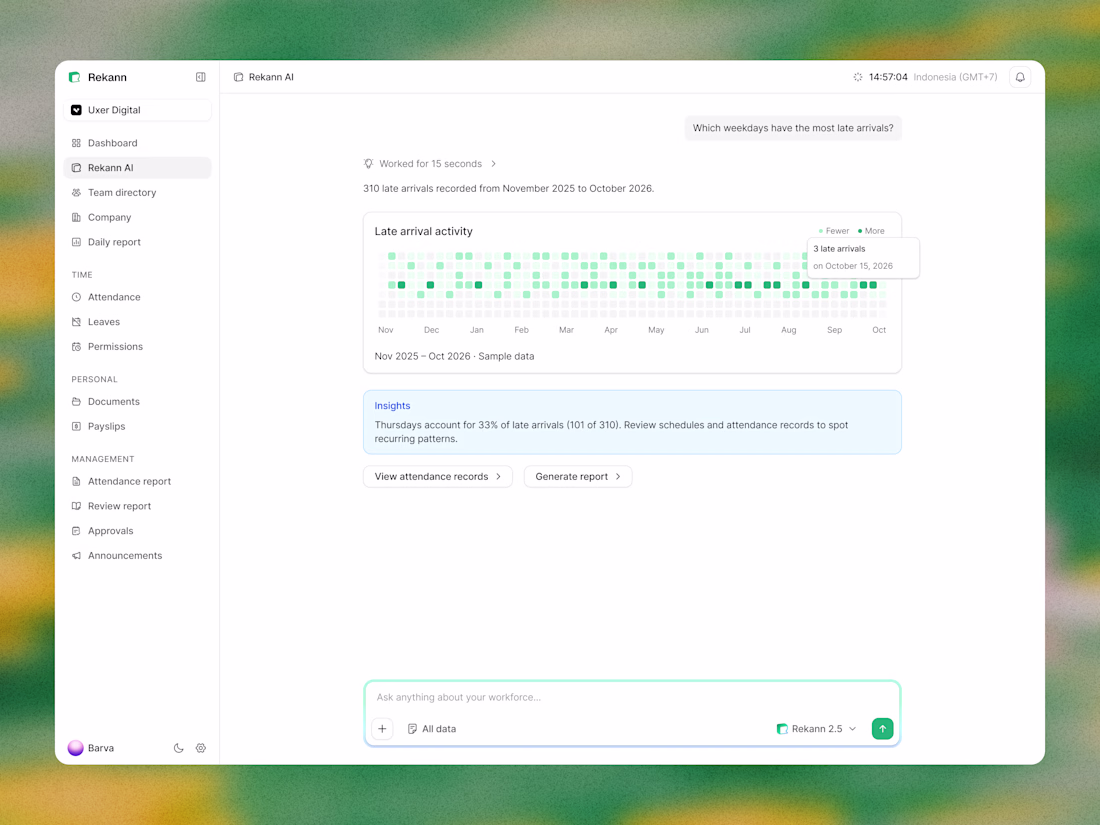This screenshot has height=825, width=1100.
Task: Click the plus attachment button
Action: pos(382,729)
